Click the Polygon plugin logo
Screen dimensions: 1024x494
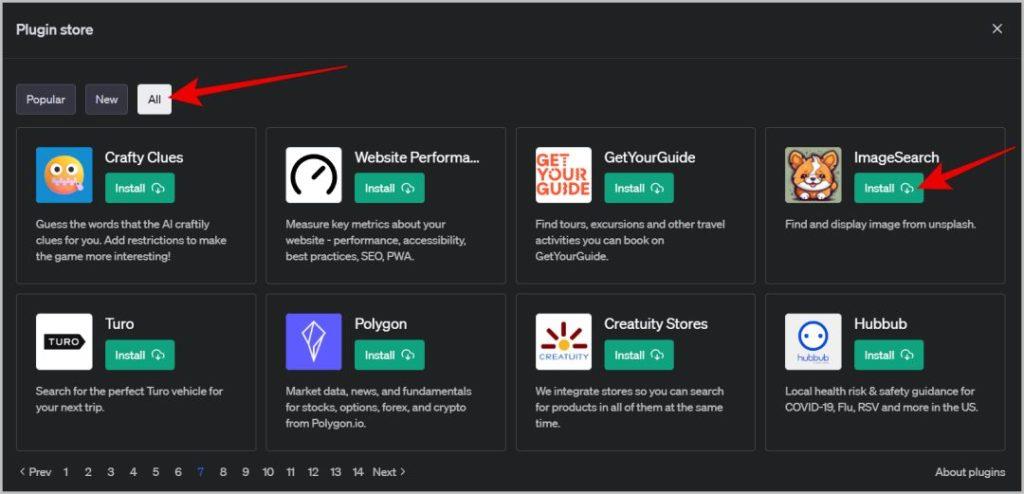coord(313,342)
